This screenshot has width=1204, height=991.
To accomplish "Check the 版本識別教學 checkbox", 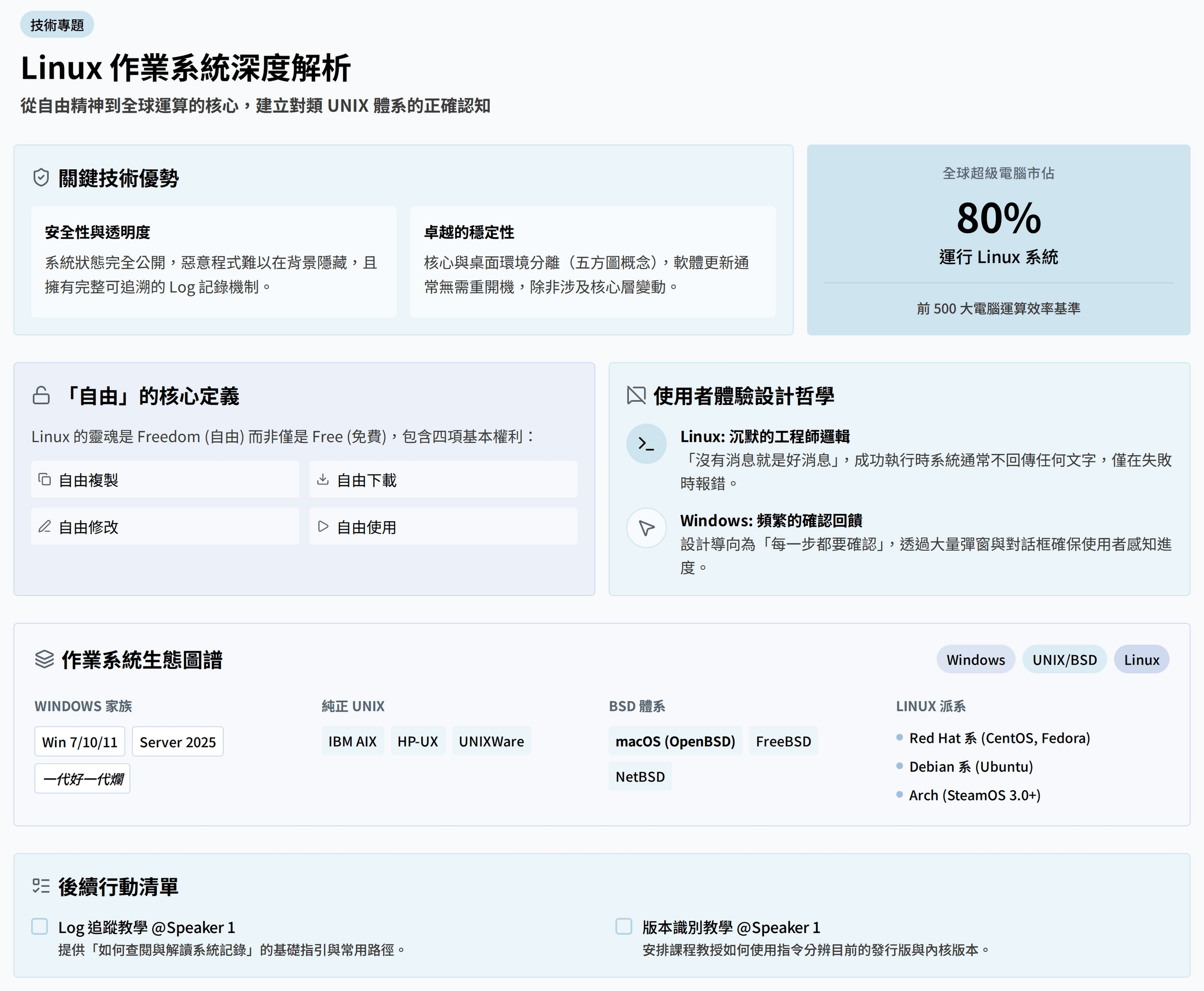I will click(623, 926).
